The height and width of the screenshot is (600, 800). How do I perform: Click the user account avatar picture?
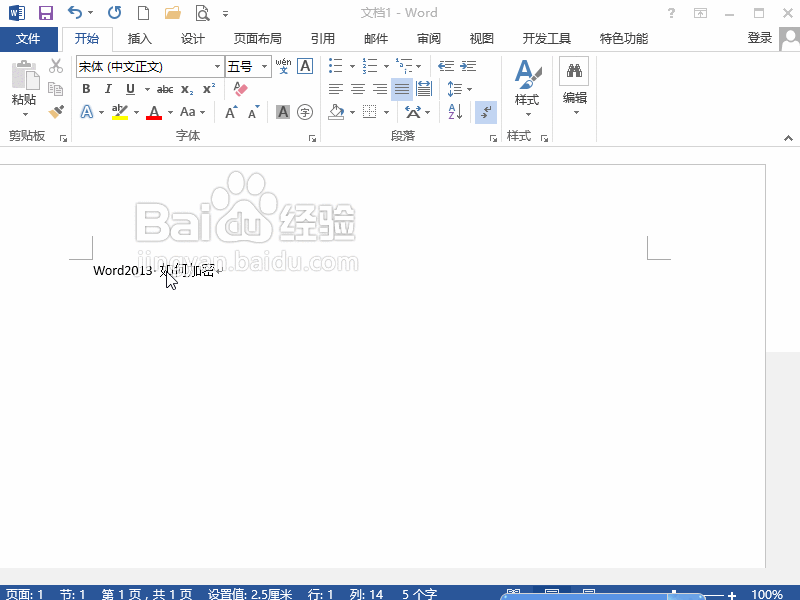pos(789,39)
